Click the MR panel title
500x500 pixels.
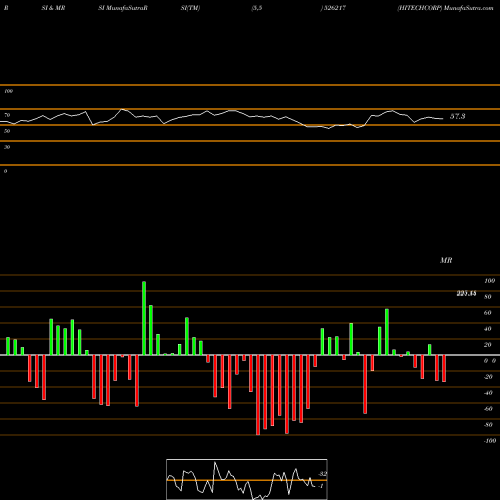(x=446, y=260)
